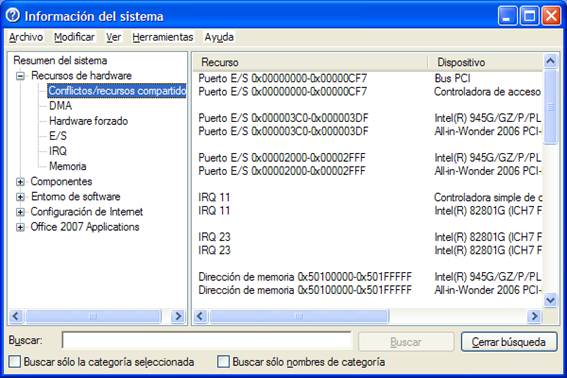This screenshot has height=378, width=567.
Task: Select Resumen del sistema in the tree
Action: [x=60, y=60]
